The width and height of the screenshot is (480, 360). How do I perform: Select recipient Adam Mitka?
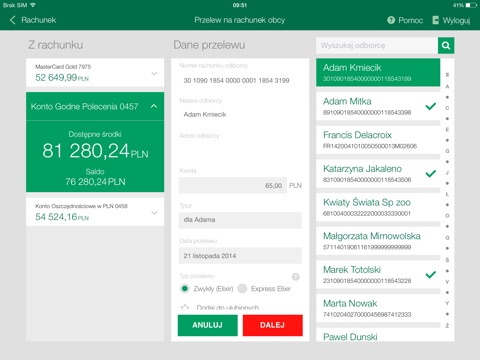pos(378,106)
